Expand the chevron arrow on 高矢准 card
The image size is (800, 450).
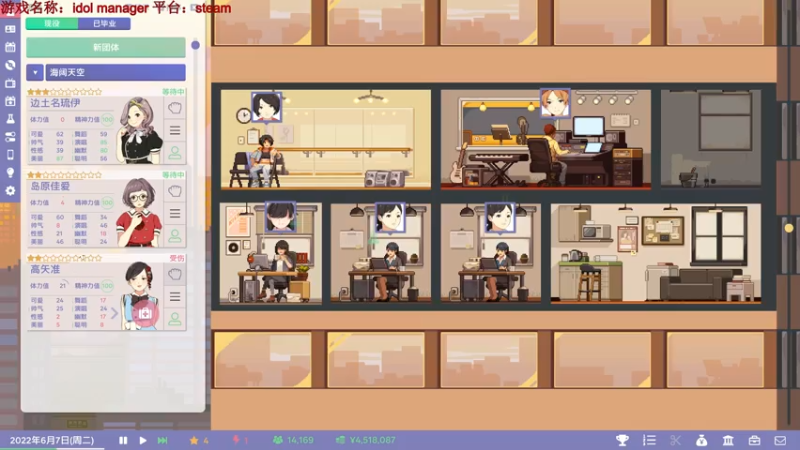tap(114, 313)
